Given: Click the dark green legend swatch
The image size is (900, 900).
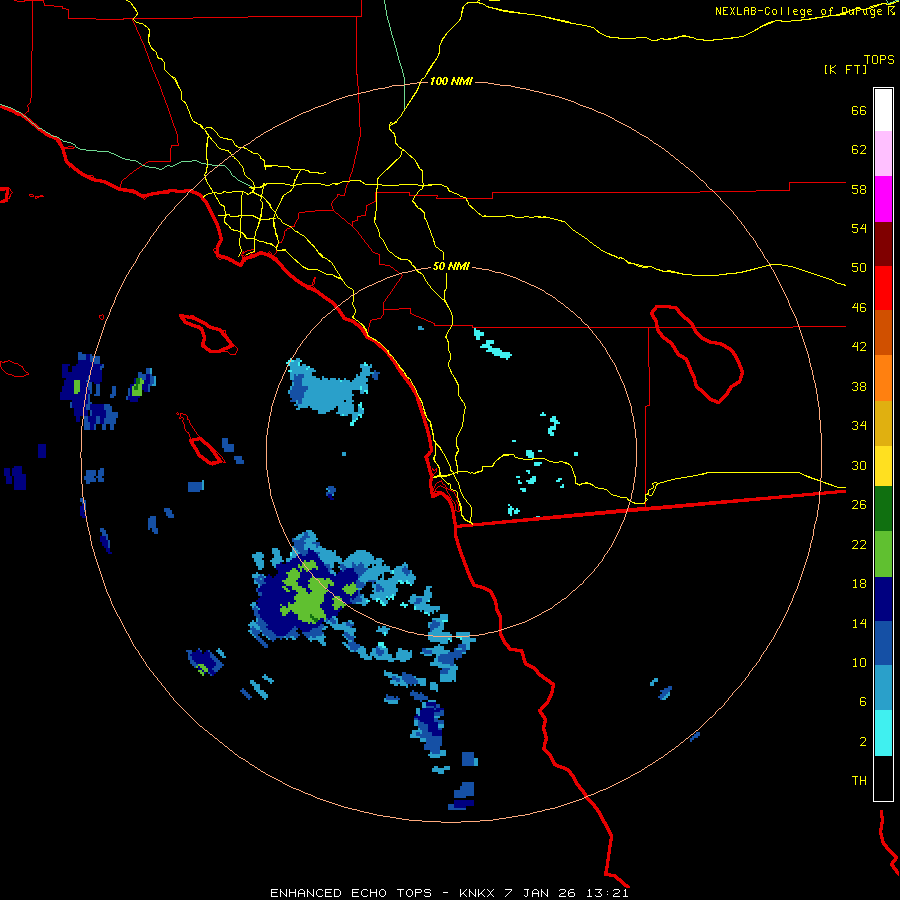Looking at the screenshot, I should (x=883, y=509).
